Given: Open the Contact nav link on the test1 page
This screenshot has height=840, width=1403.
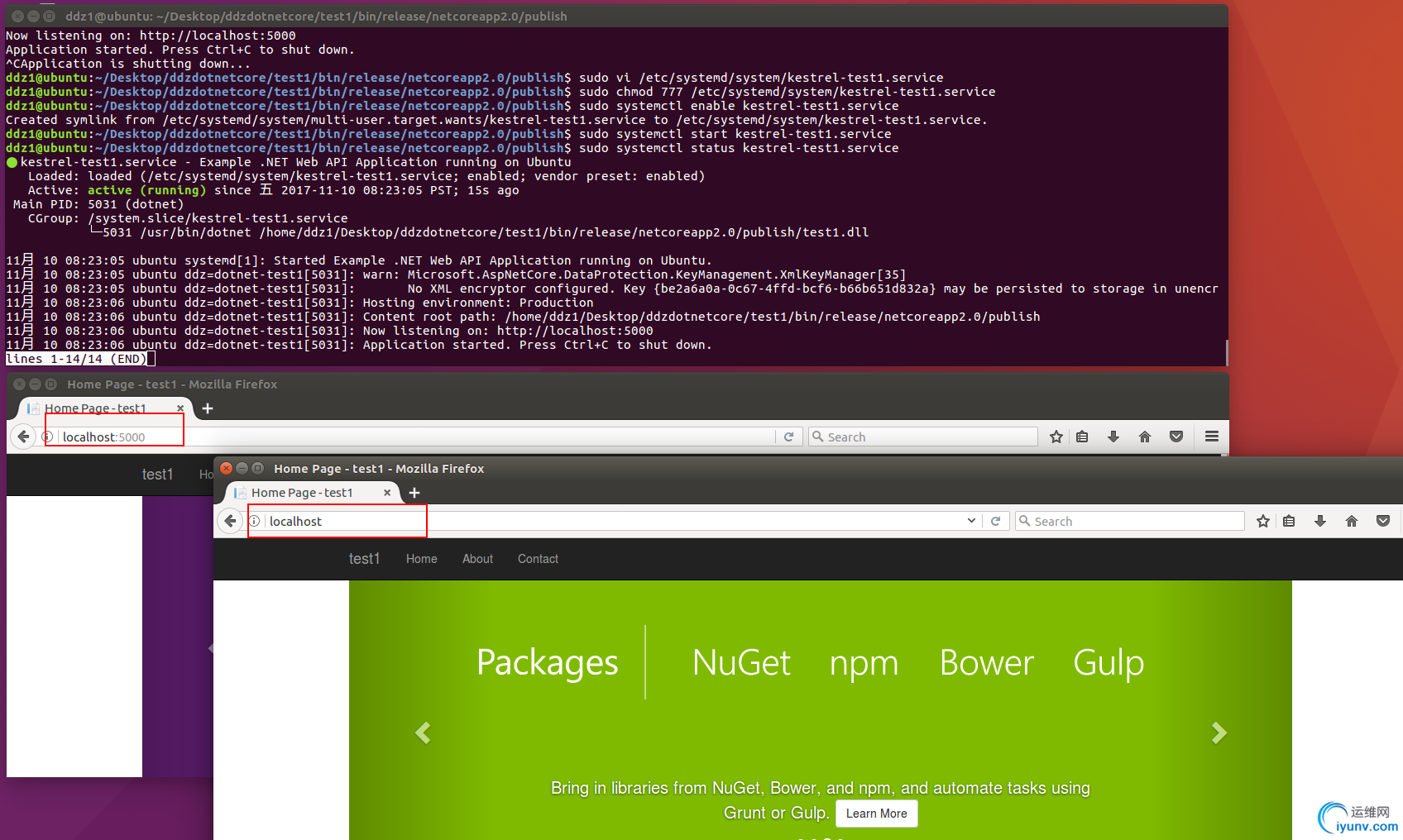Looking at the screenshot, I should point(538,559).
